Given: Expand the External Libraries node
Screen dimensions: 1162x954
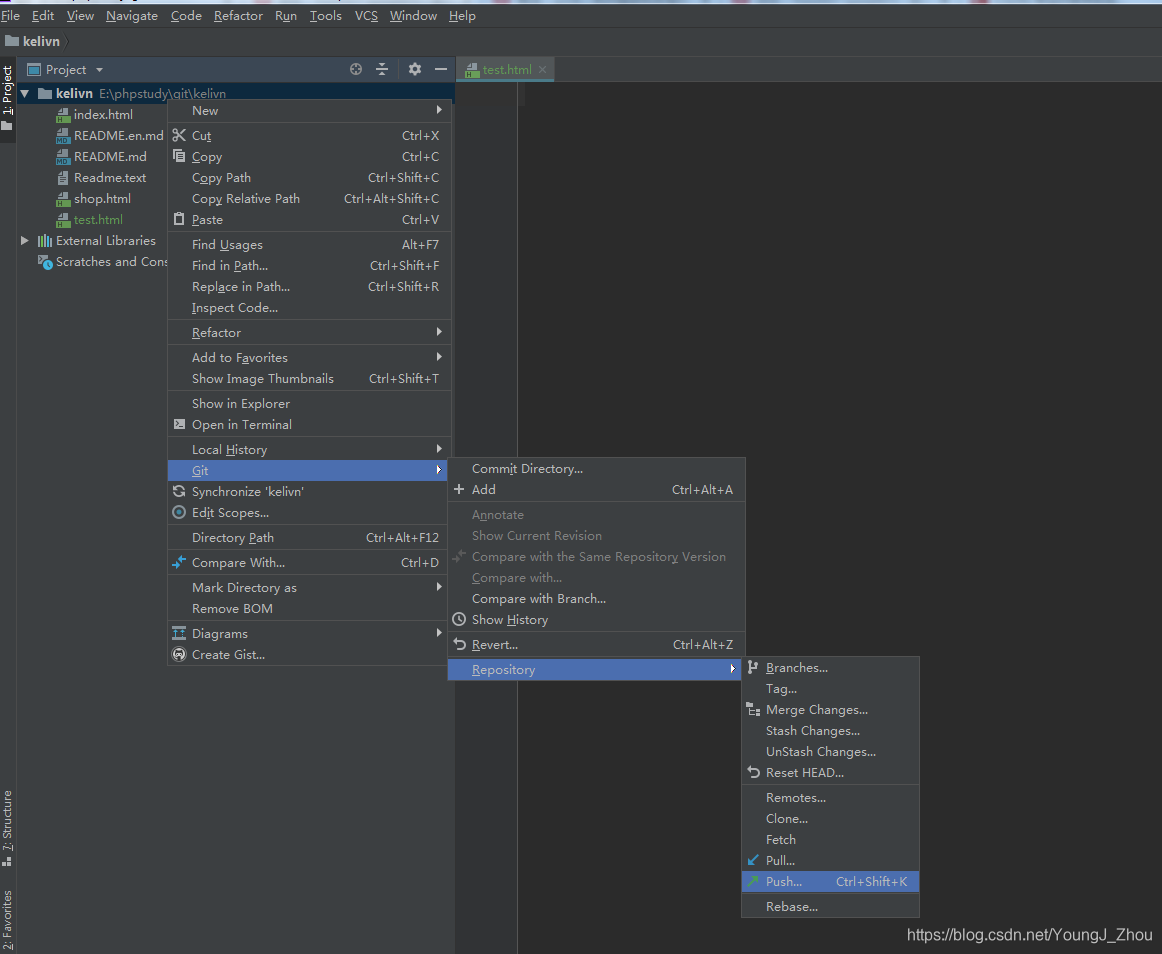Looking at the screenshot, I should pyautogui.click(x=24, y=240).
